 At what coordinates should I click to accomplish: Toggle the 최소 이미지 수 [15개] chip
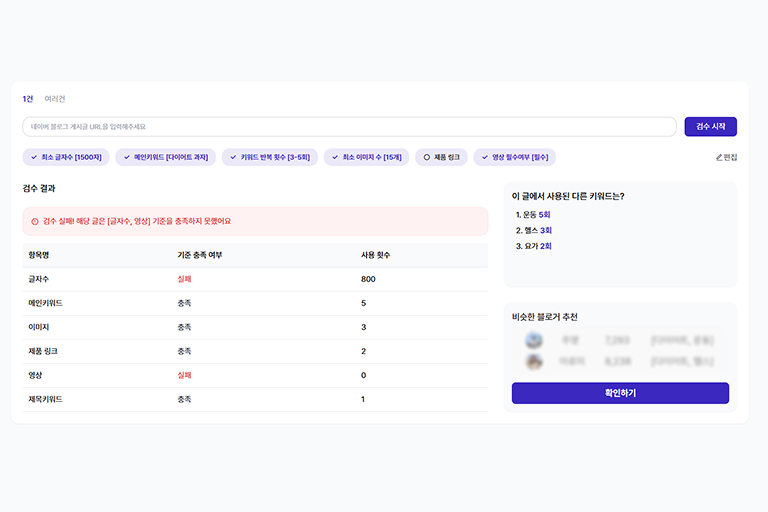tap(366, 157)
